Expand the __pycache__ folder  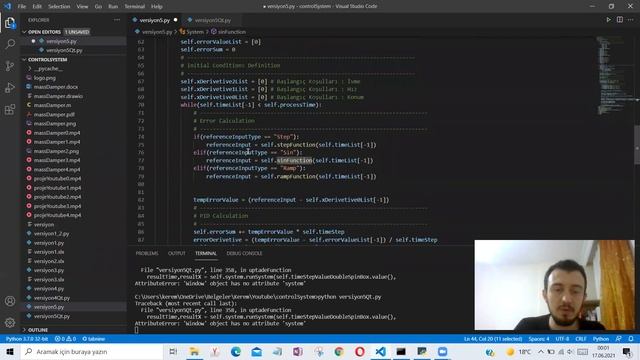(47, 69)
